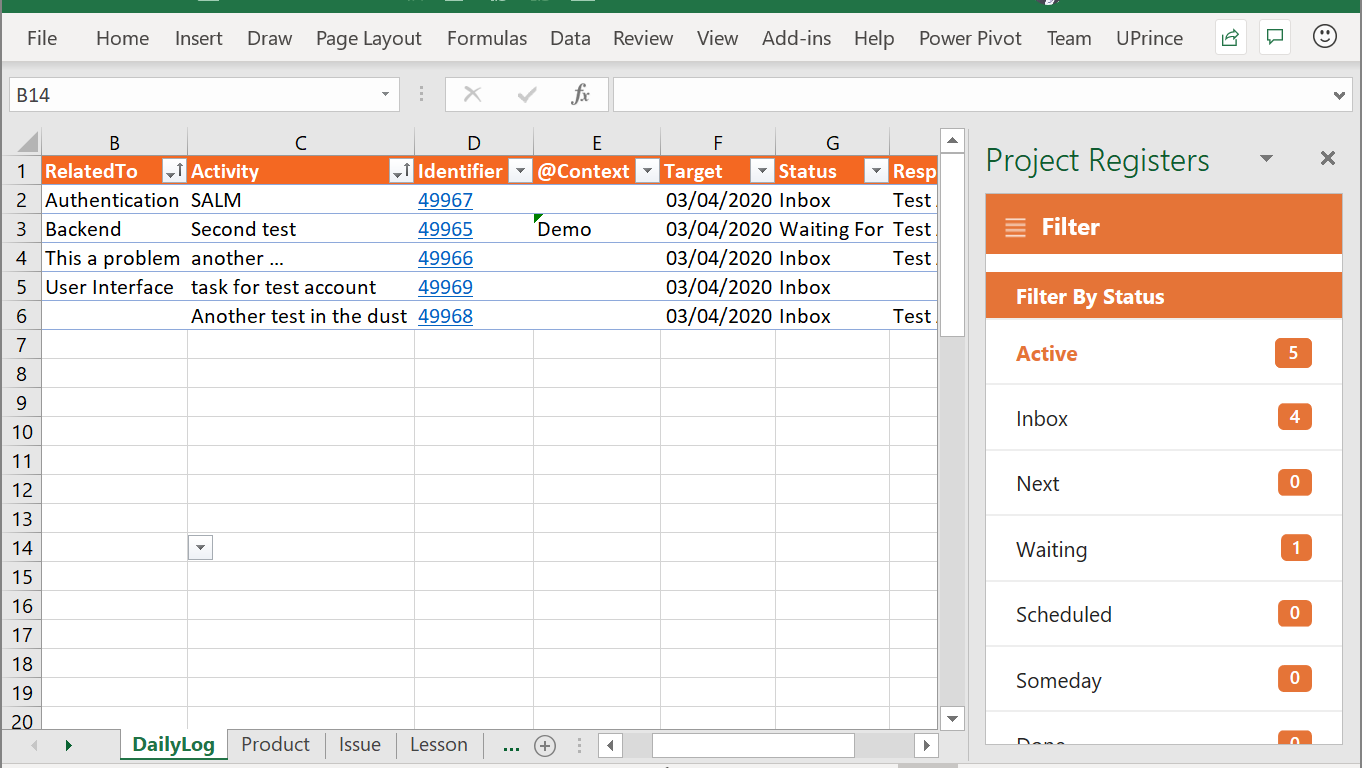Open the Activity column filter dropdown
Image resolution: width=1366 pixels, height=768 pixels.
tap(401, 171)
